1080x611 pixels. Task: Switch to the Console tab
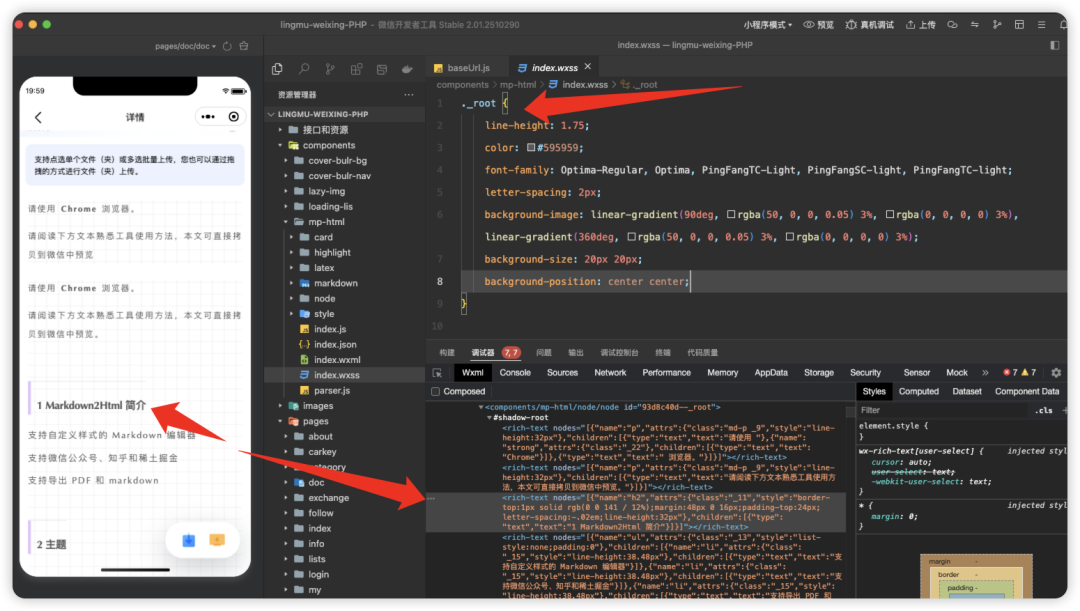coord(515,373)
